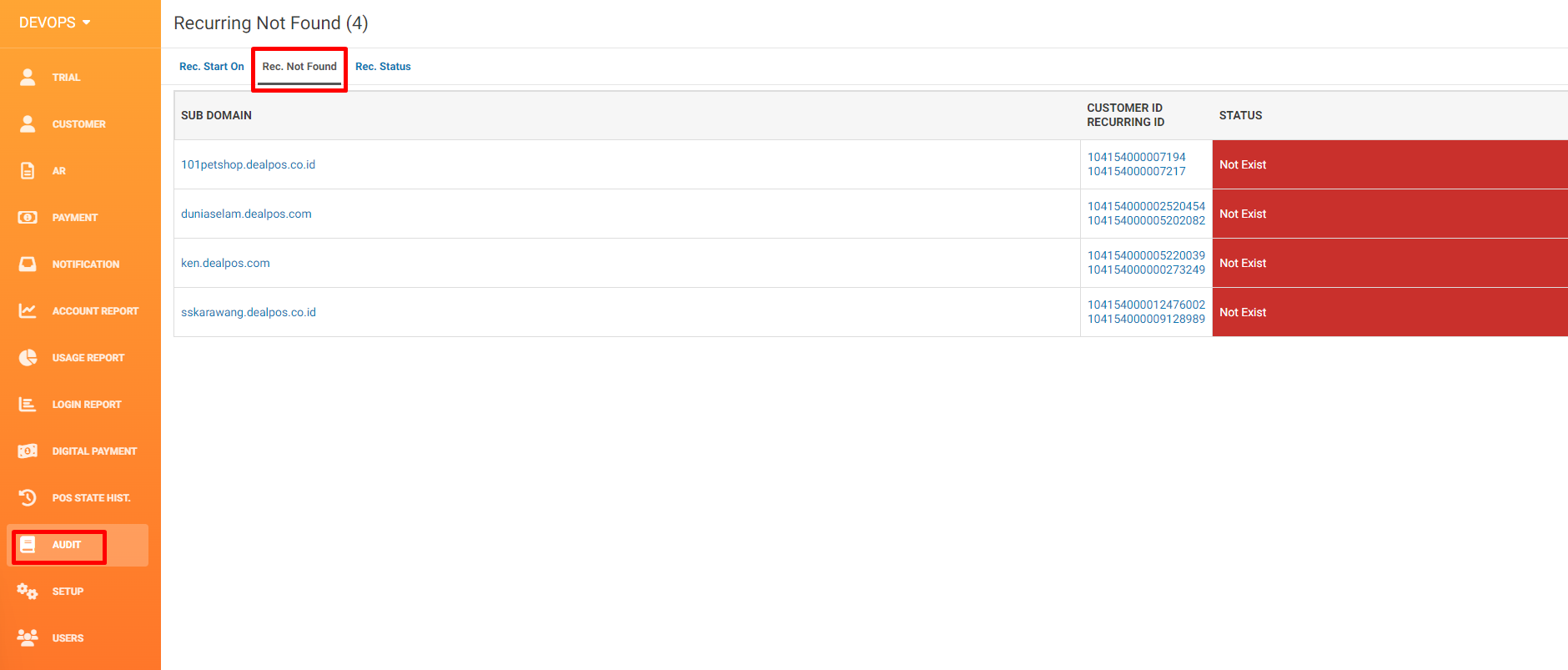1568x670 pixels.
Task: Switch to the Rec. Status tab
Action: [x=383, y=67]
